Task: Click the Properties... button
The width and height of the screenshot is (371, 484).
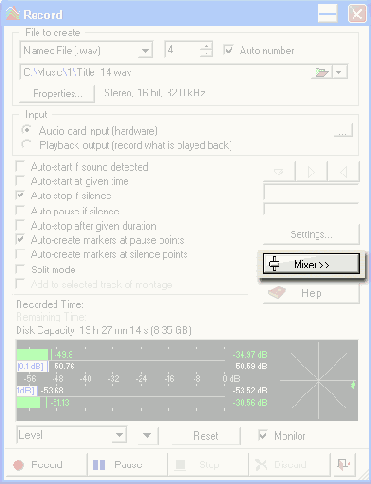Action: (x=57, y=93)
